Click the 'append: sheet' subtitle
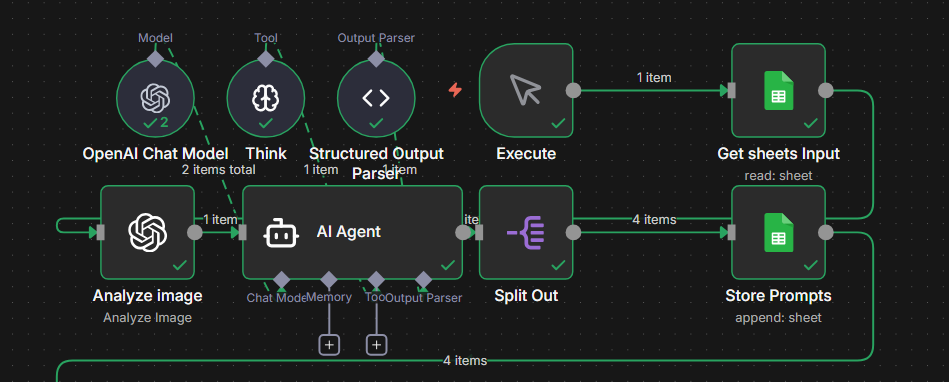 pyautogui.click(x=778, y=318)
